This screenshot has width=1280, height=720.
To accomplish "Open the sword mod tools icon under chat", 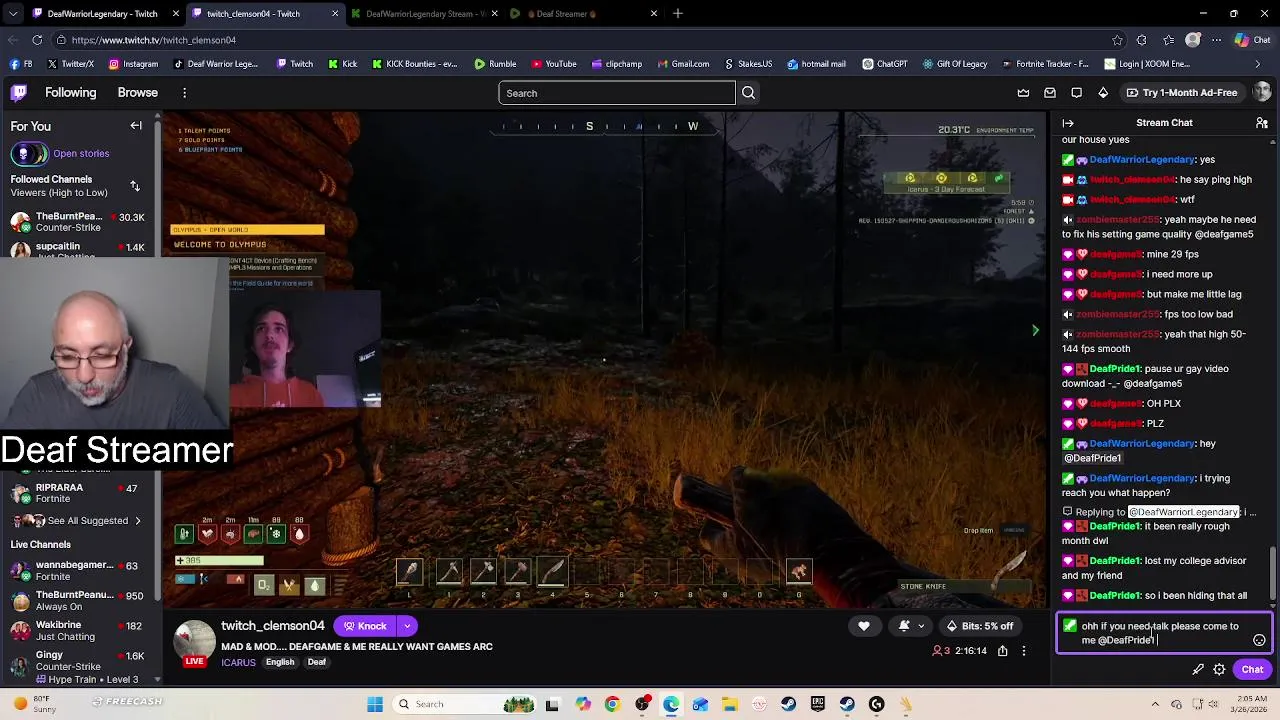I will [1198, 670].
